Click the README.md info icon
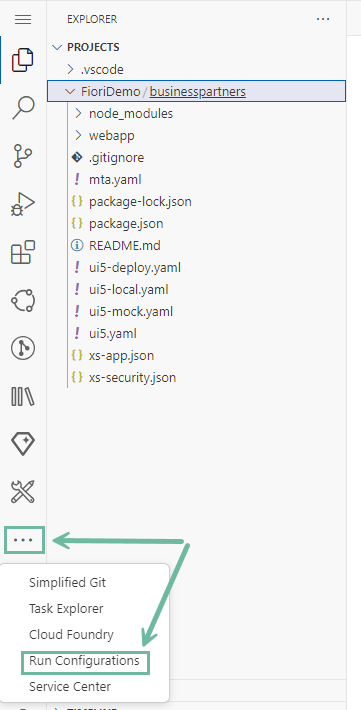This screenshot has width=361, height=710. pyautogui.click(x=77, y=245)
